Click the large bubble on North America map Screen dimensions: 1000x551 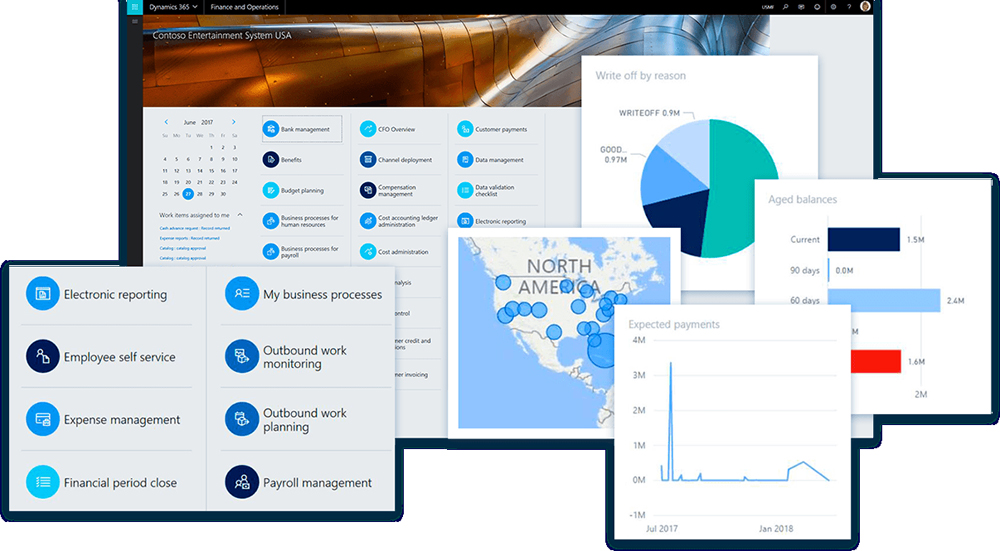(603, 350)
